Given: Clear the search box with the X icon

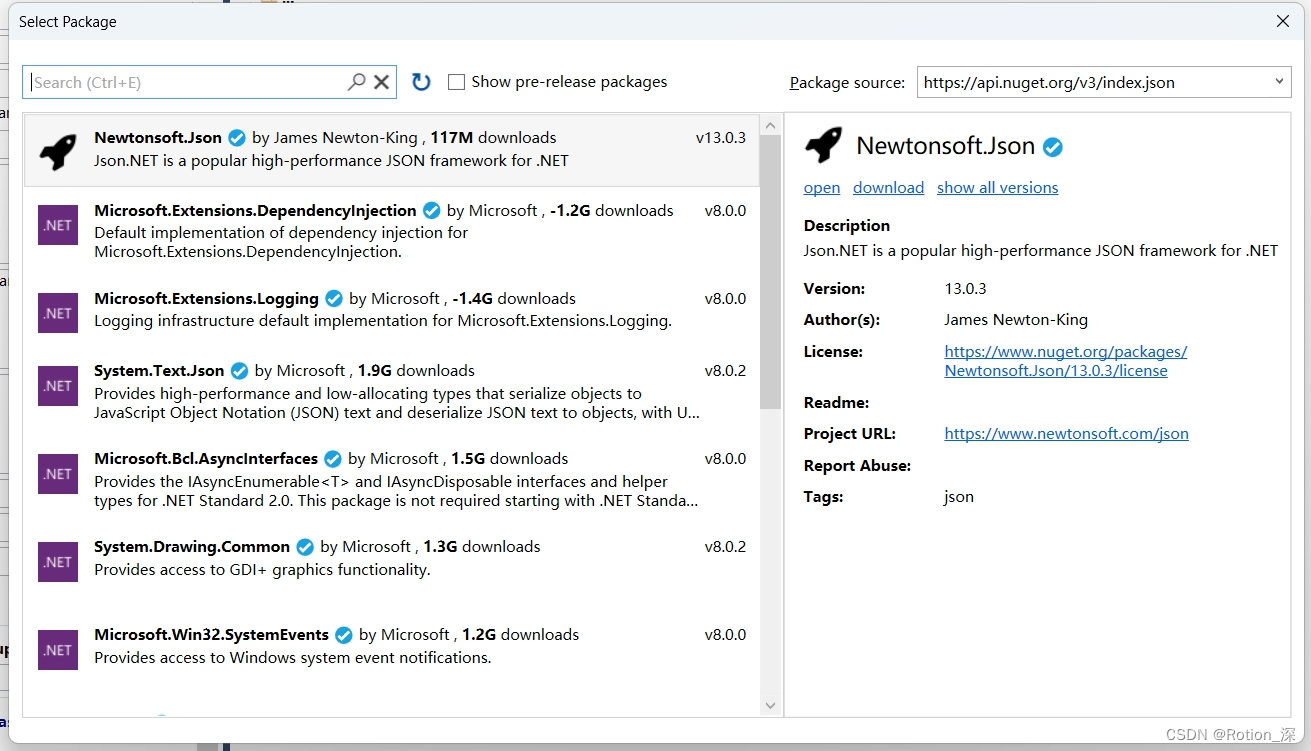Looking at the screenshot, I should point(381,81).
